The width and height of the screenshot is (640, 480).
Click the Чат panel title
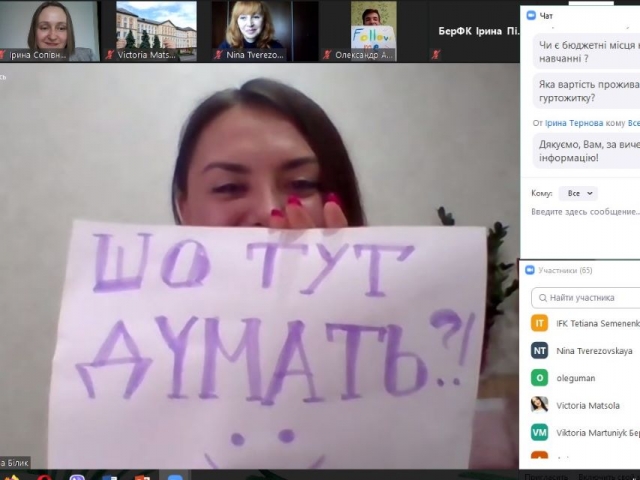(x=546, y=16)
